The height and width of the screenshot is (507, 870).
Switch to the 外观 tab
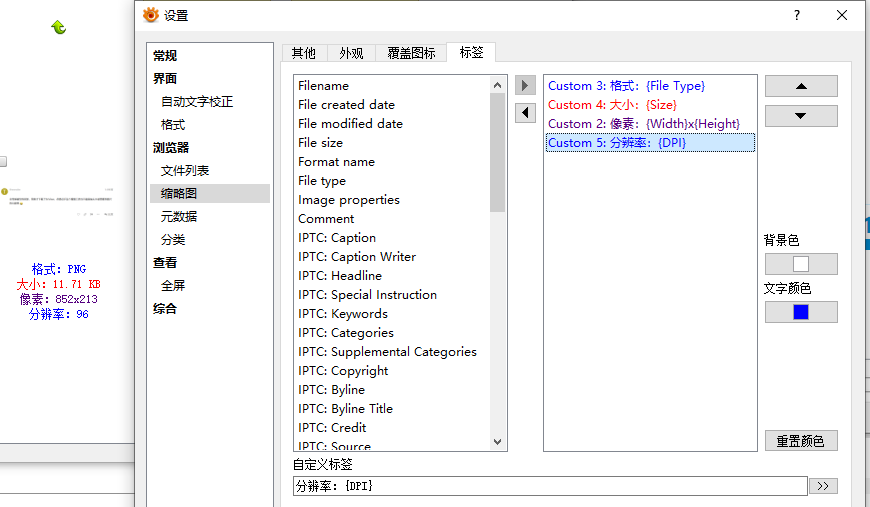[x=351, y=53]
